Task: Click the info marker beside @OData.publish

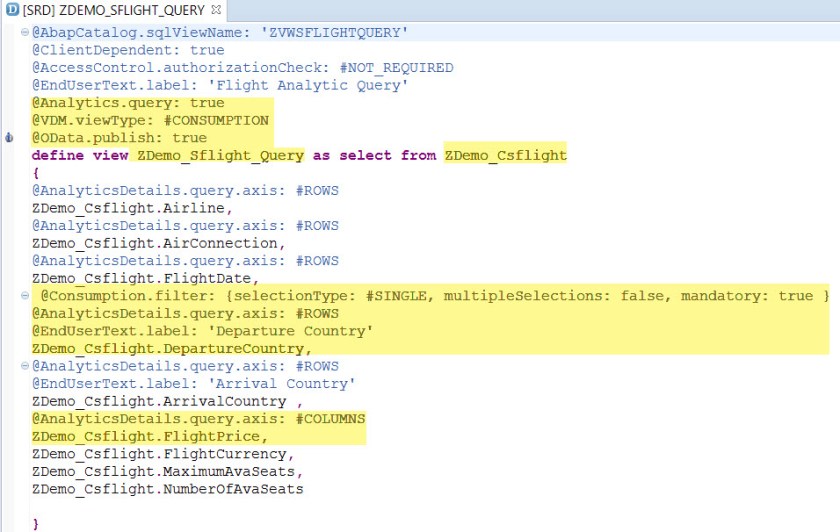Action: pos(9,138)
